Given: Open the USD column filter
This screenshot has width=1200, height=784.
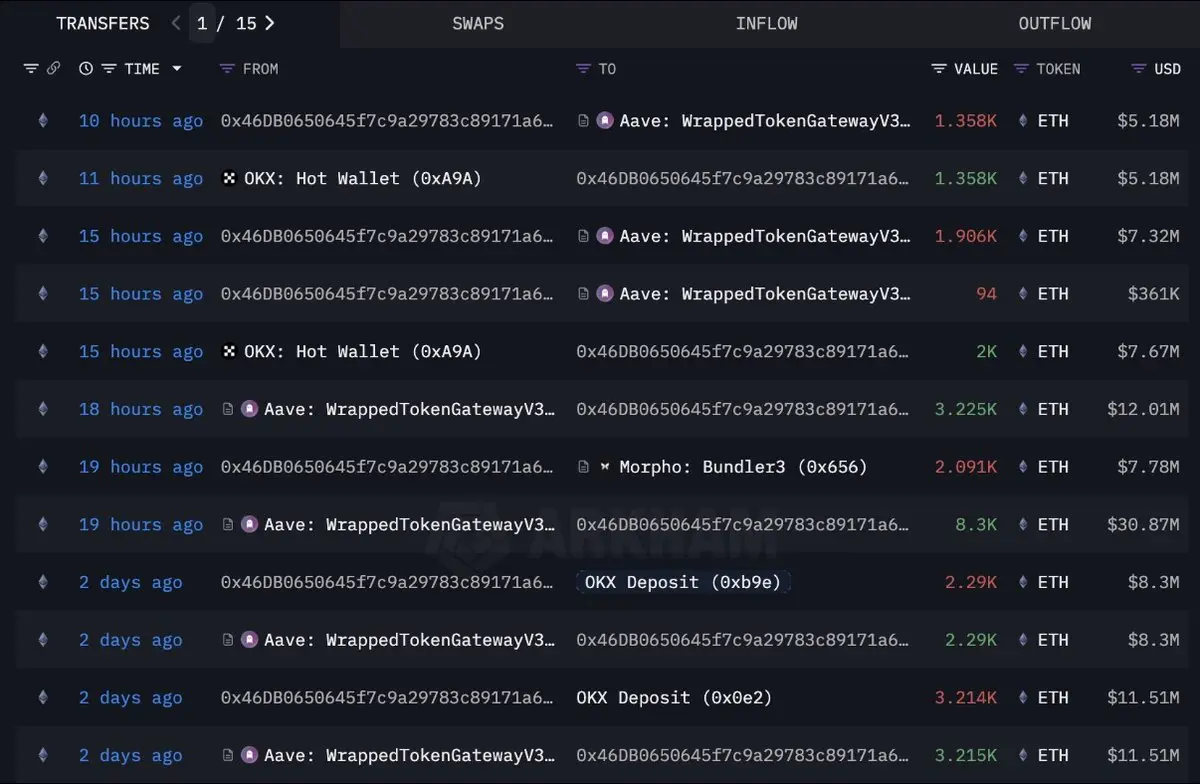Looking at the screenshot, I should click(1139, 69).
